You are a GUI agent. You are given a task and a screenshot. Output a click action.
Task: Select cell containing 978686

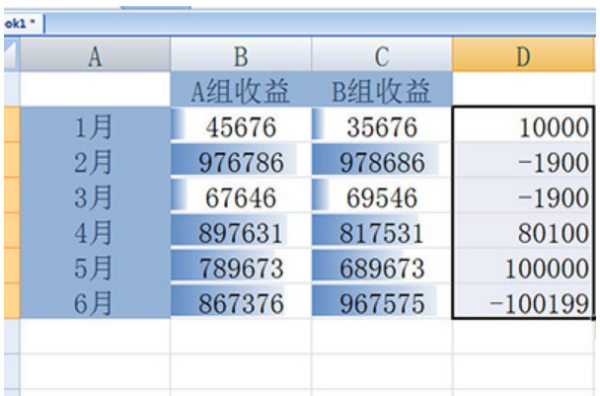382,160
